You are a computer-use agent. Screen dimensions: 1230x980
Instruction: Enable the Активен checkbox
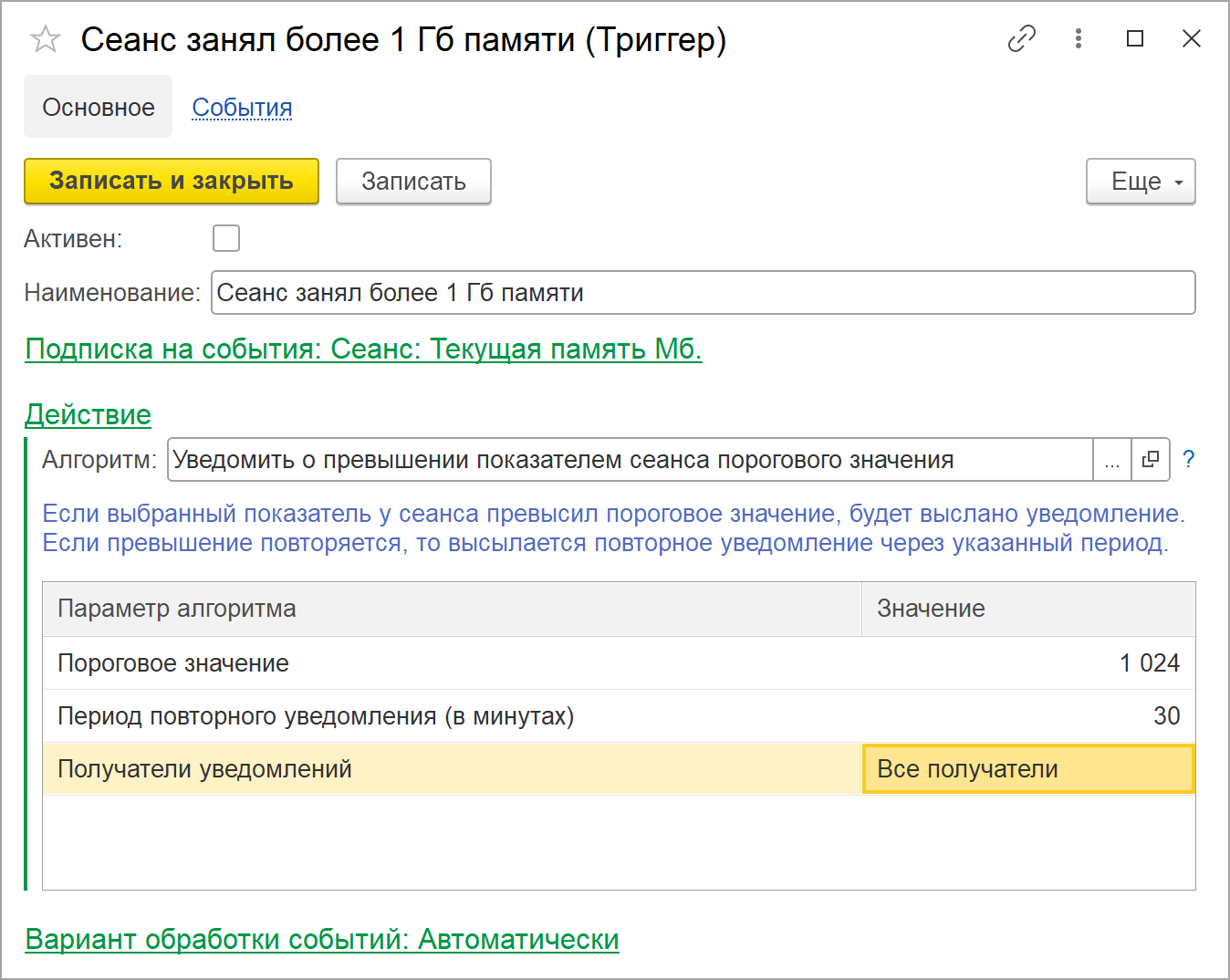226,238
